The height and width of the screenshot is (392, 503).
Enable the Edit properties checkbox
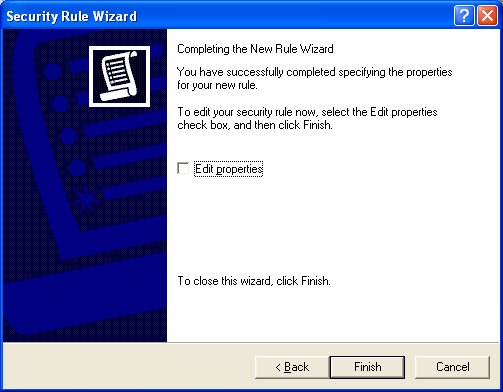[183, 168]
